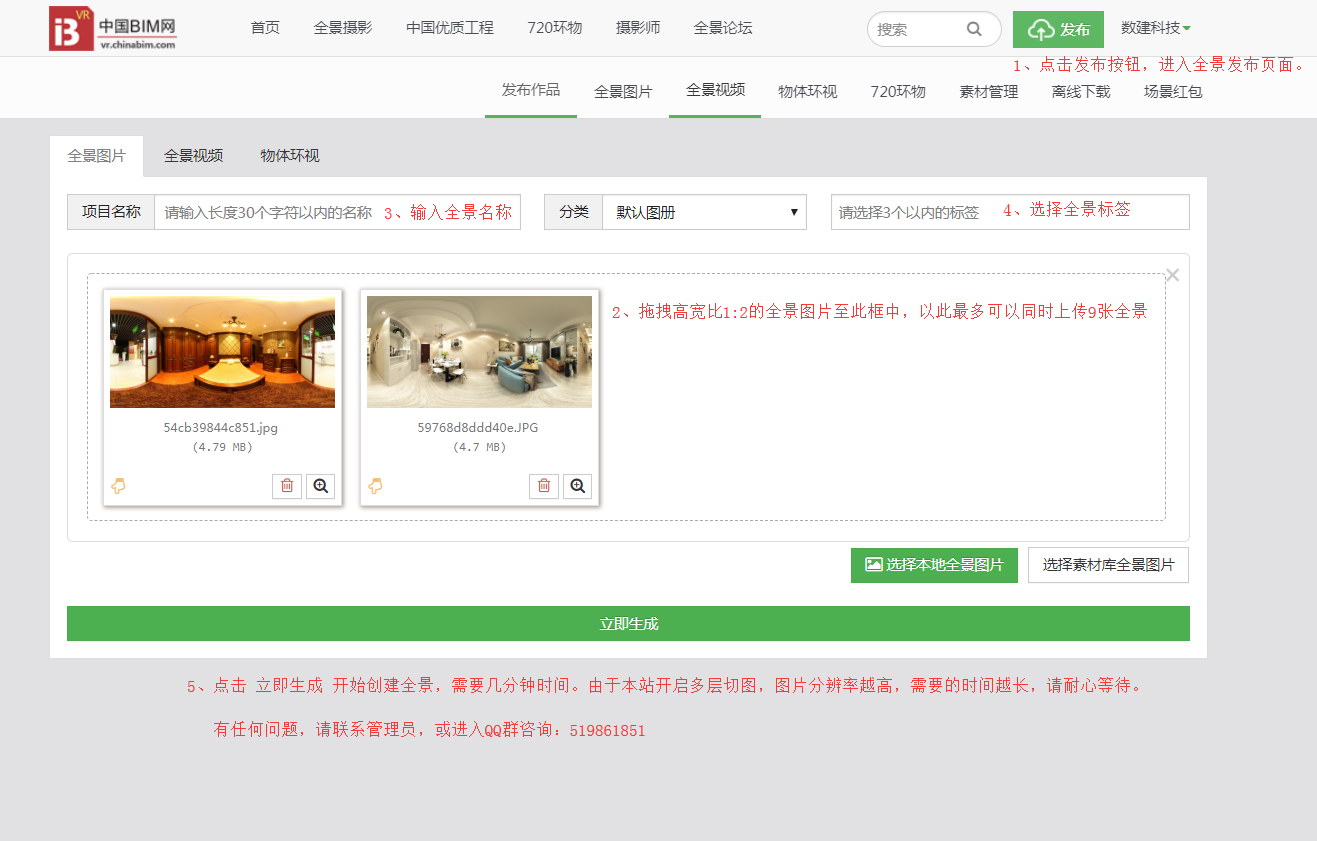
Task: Open 场景红包 in the secondary menu
Action: point(1173,91)
